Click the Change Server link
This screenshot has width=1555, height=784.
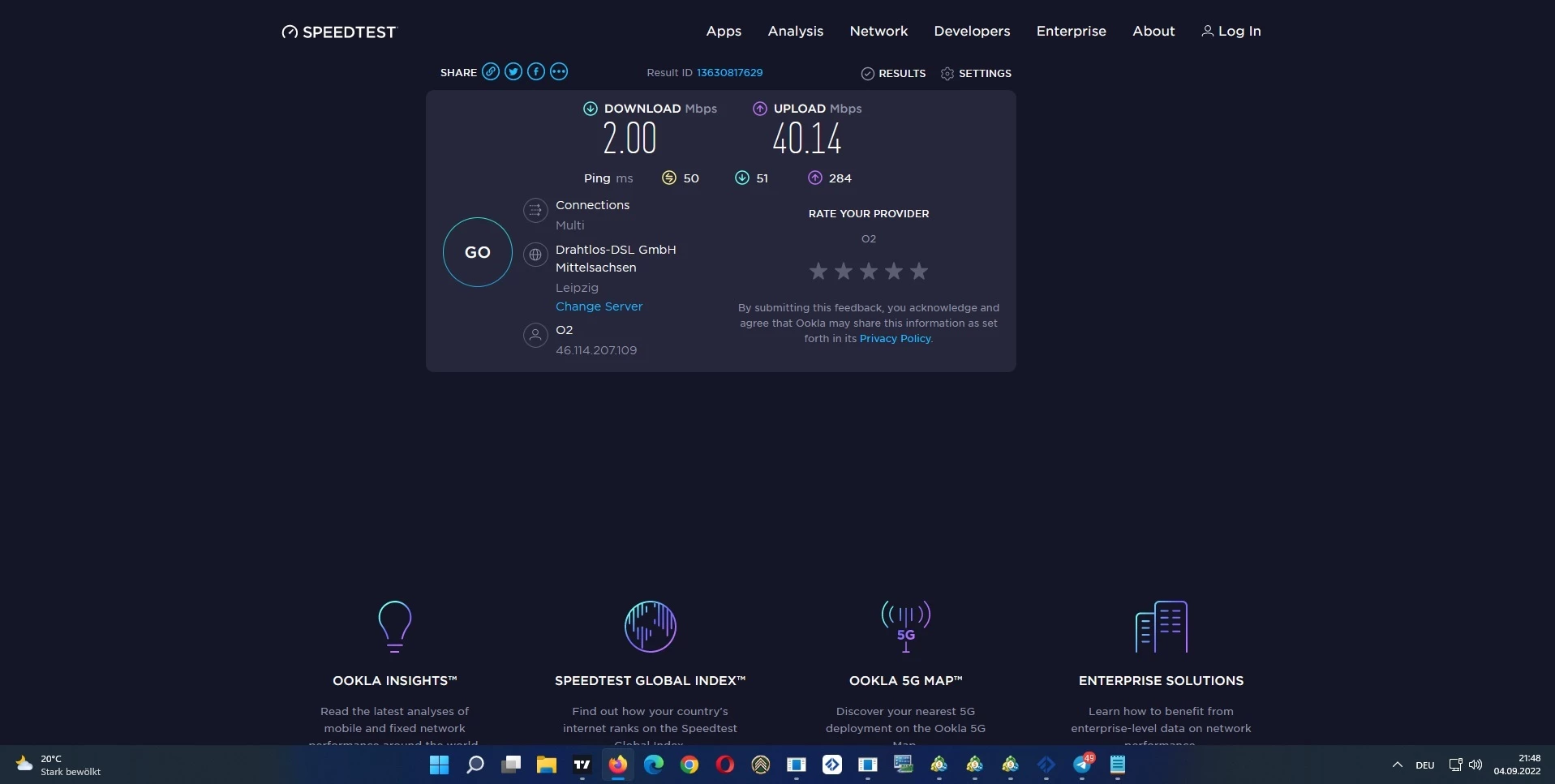point(599,306)
